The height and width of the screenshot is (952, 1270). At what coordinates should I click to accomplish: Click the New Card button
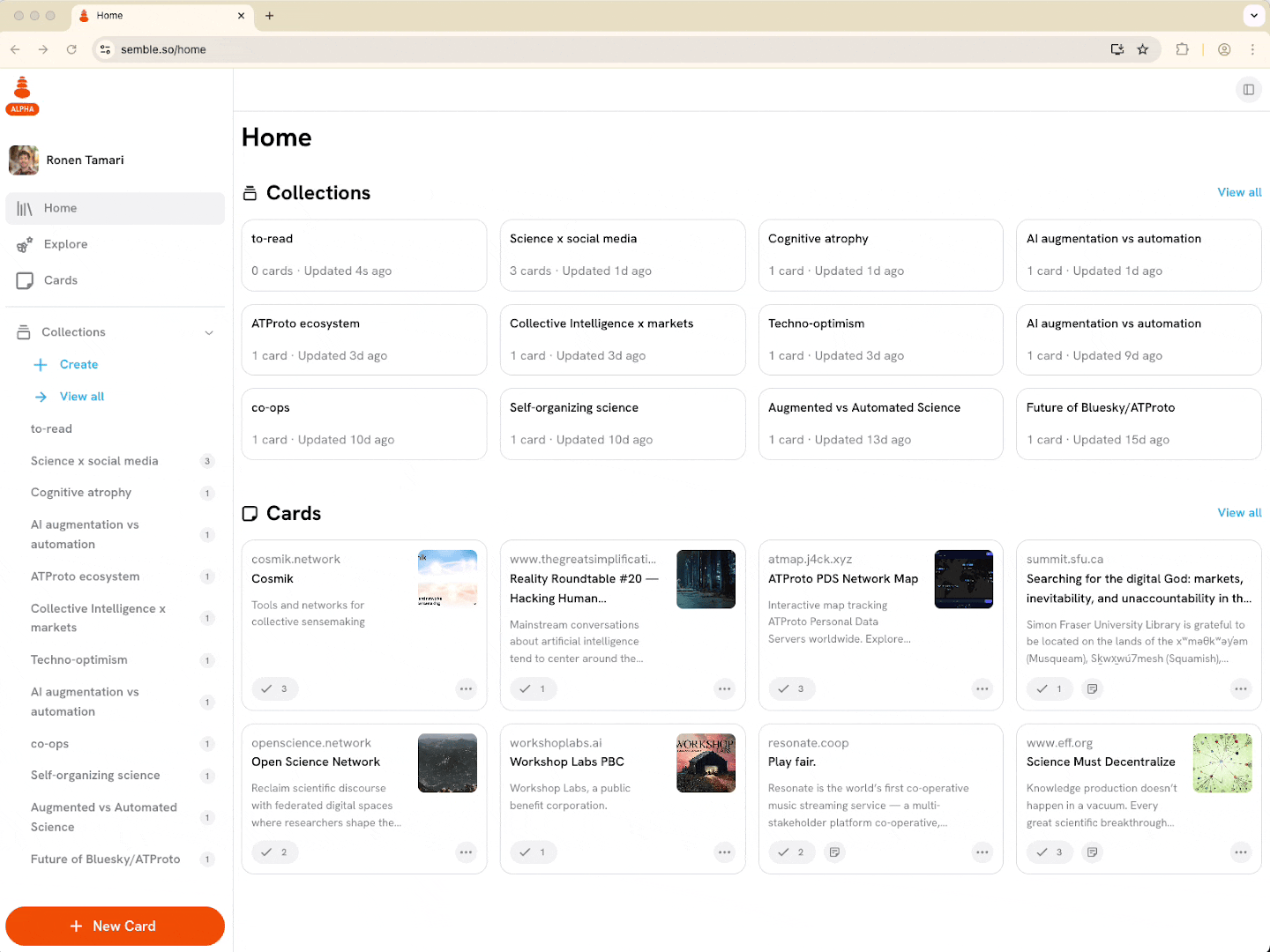tap(115, 926)
